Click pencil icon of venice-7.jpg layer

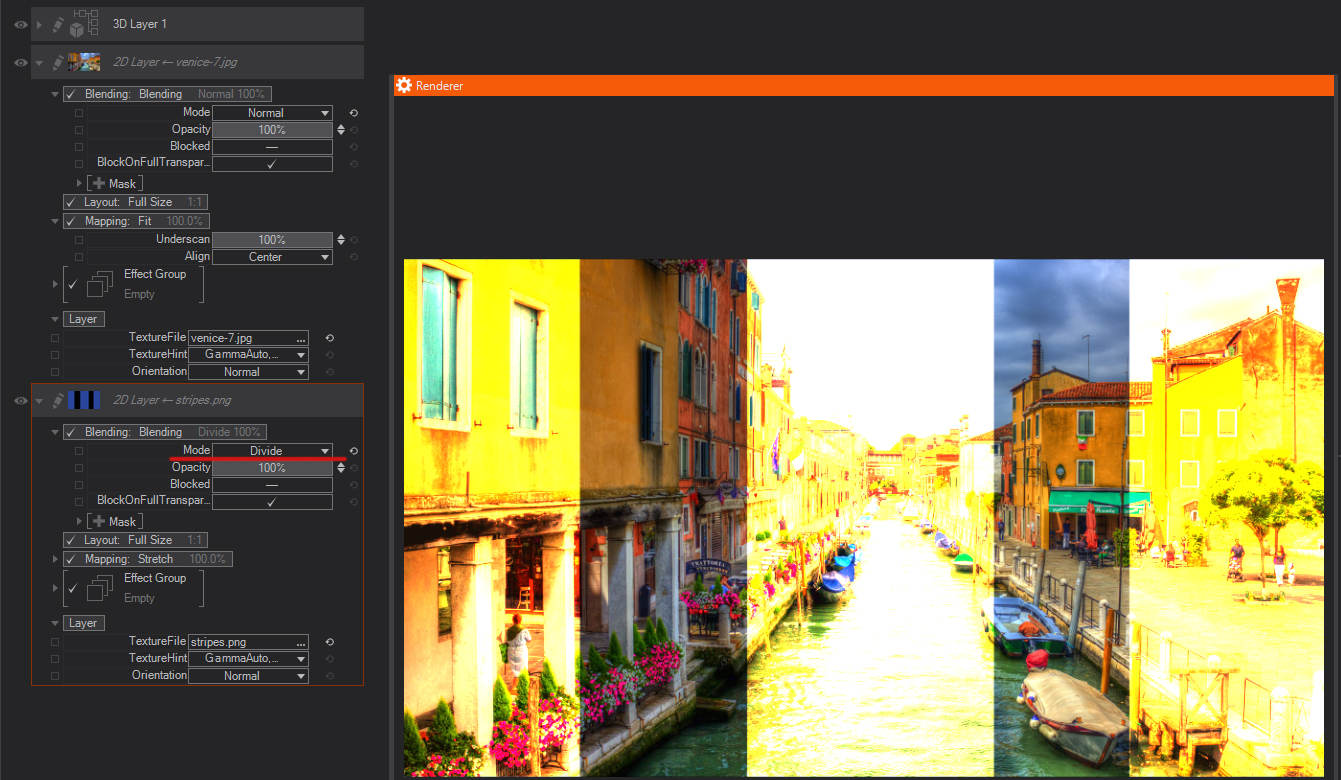pos(58,62)
